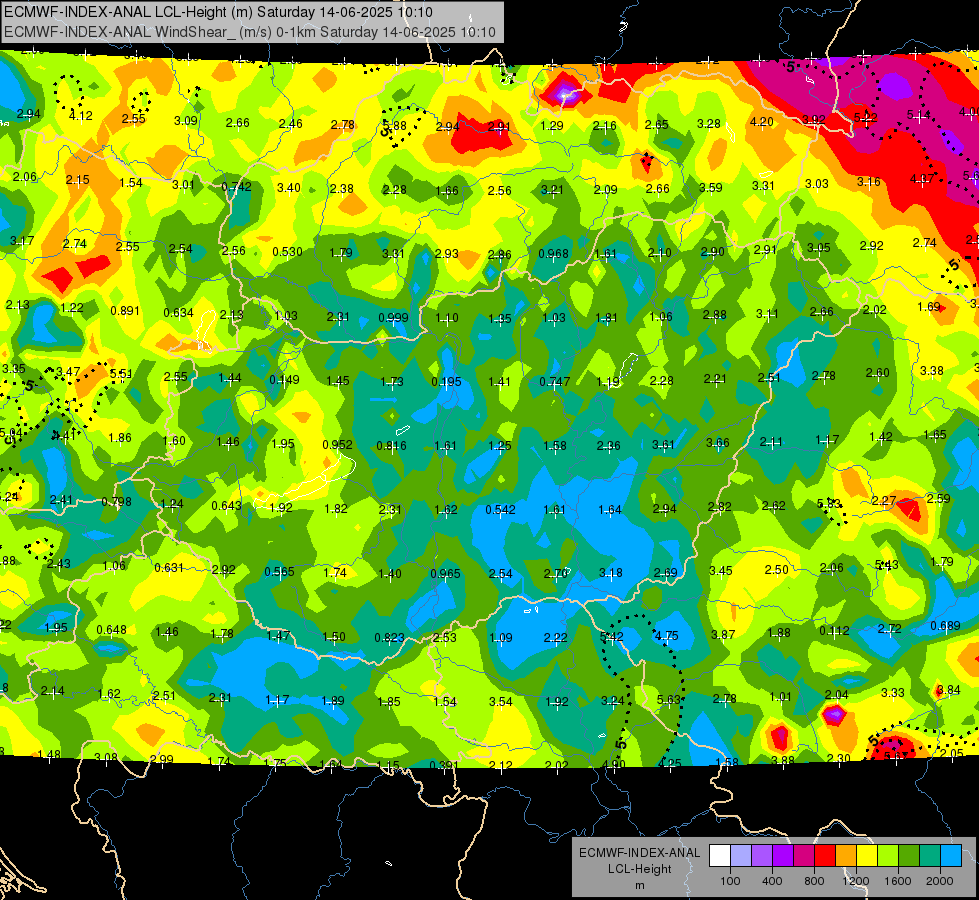
Task: Select the grid value 0.565
Action: pos(279,571)
